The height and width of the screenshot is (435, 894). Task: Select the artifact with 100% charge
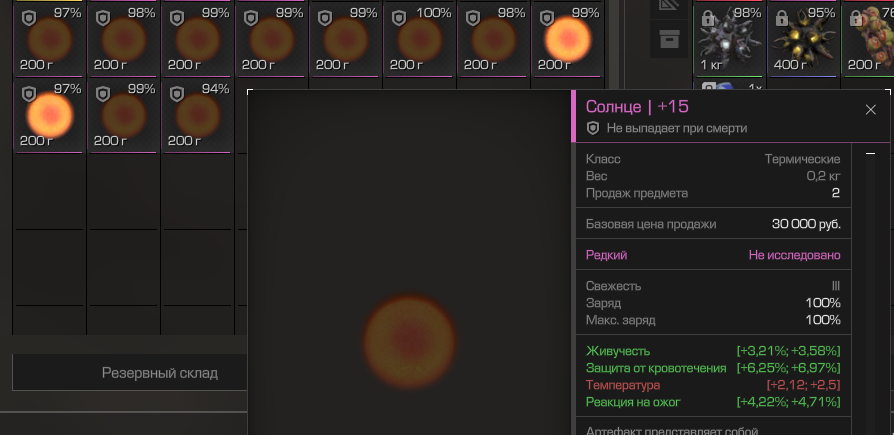418,40
